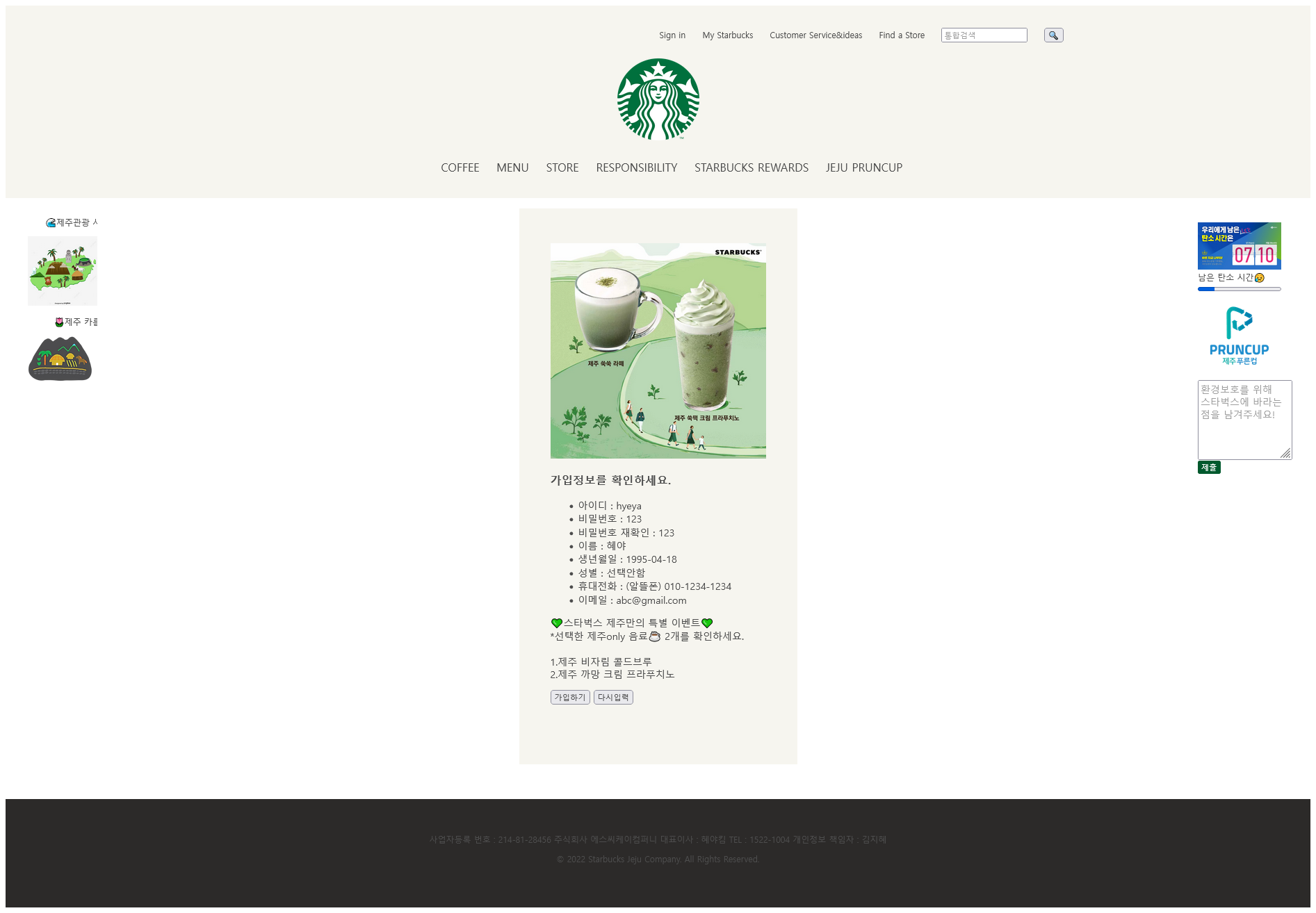The image size is (1316, 913).
Task: Click the 휴대전화 010-1234-1234 entry
Action: pos(654,586)
